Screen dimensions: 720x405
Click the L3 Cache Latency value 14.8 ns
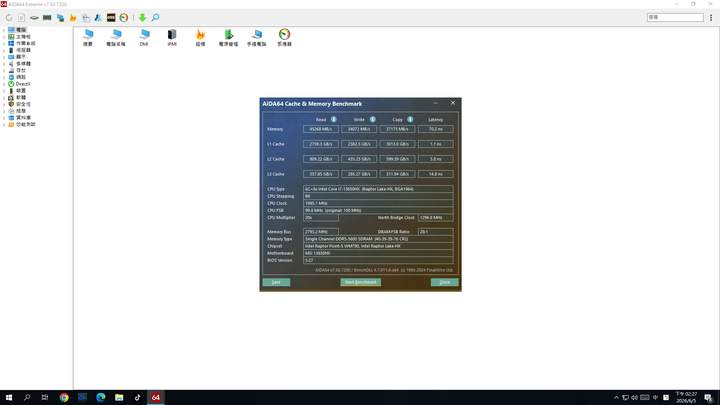pyautogui.click(x=436, y=174)
